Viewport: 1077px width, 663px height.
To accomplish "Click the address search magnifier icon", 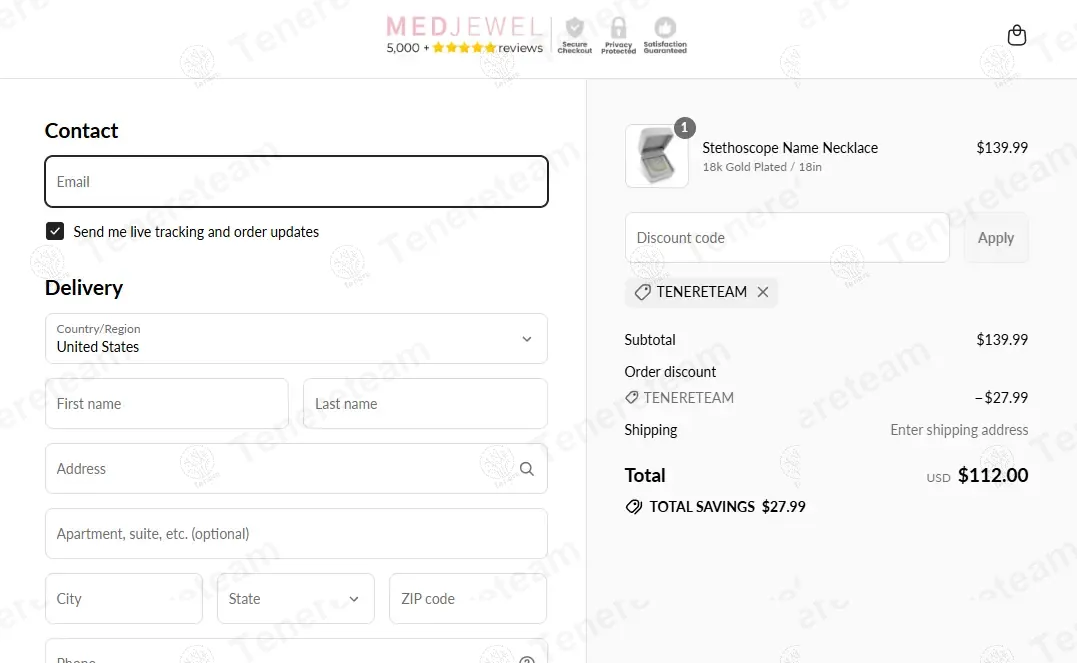I will (x=527, y=469).
